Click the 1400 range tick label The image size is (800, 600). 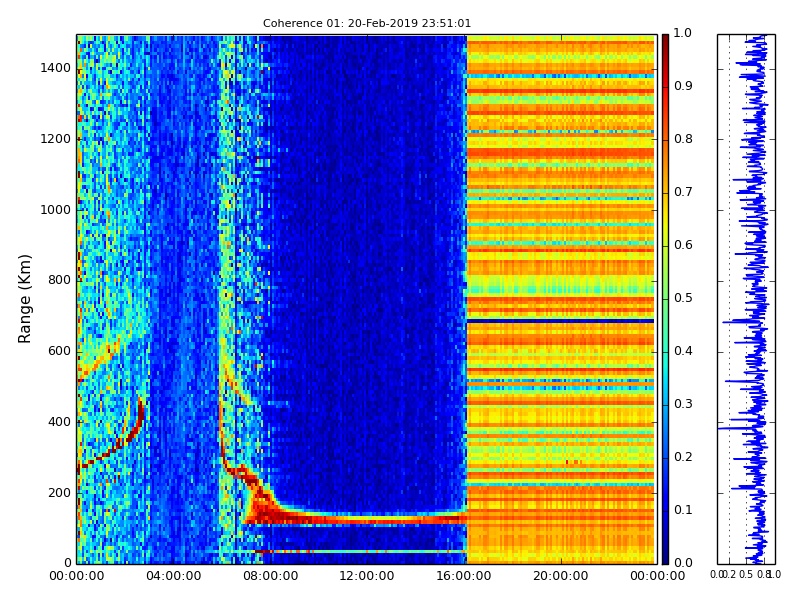(x=56, y=68)
